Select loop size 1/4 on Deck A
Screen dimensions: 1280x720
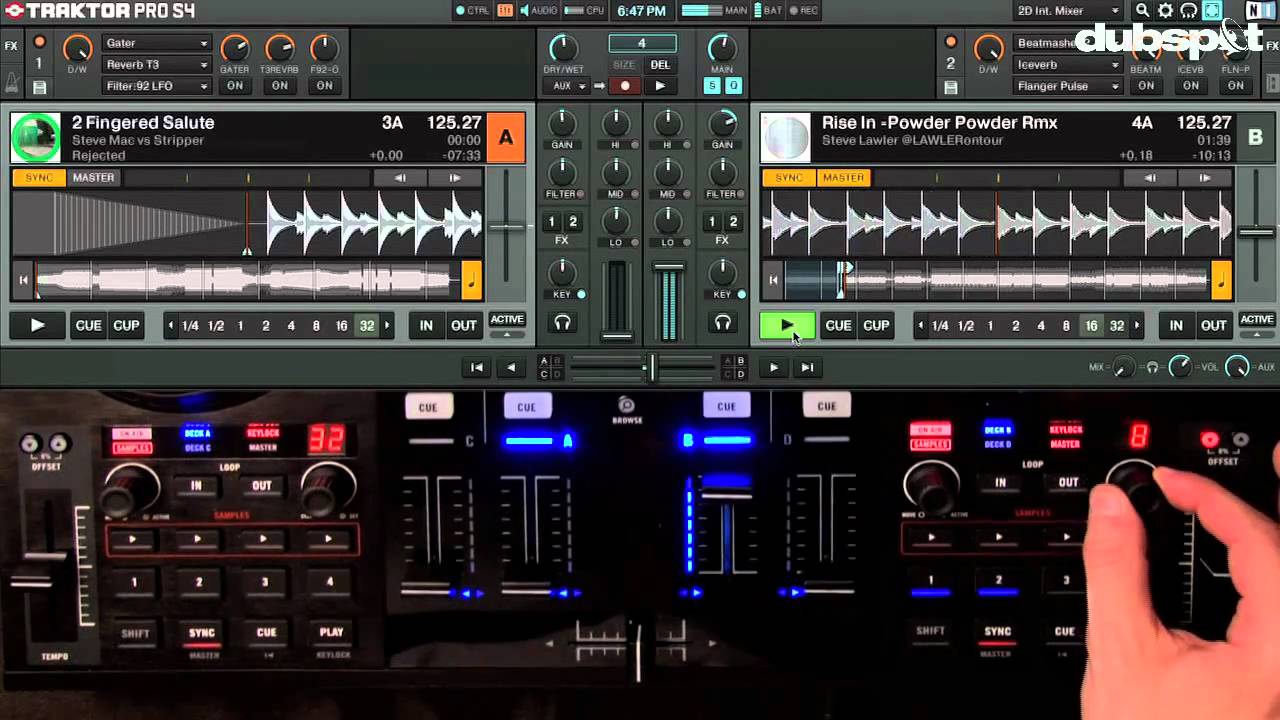190,326
